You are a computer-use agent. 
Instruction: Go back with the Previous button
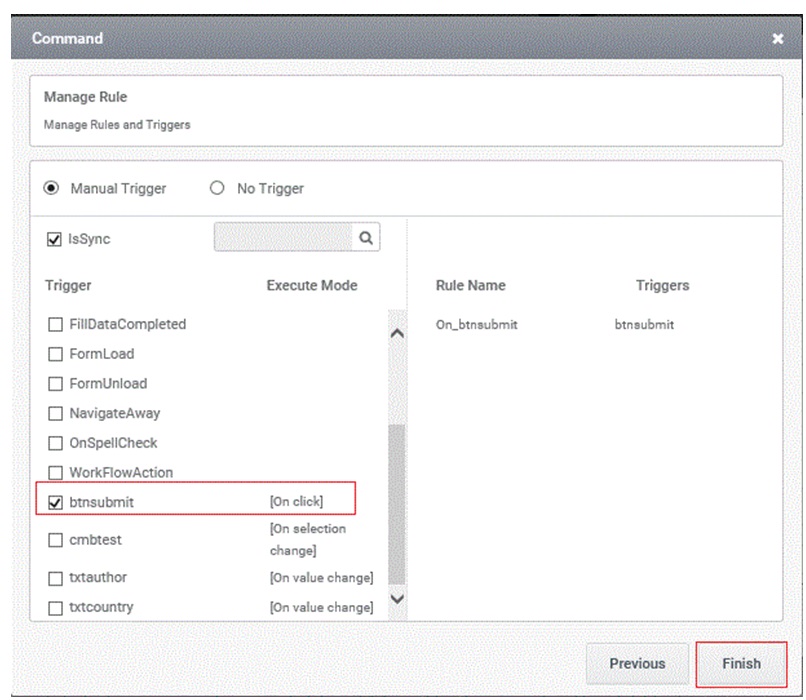coord(637,664)
